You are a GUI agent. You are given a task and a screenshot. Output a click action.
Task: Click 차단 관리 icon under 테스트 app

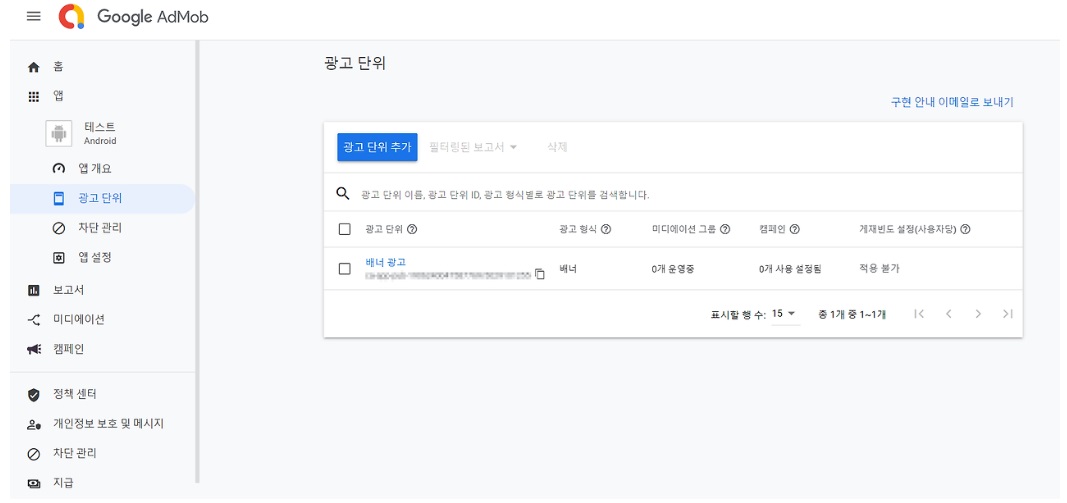tap(59, 228)
